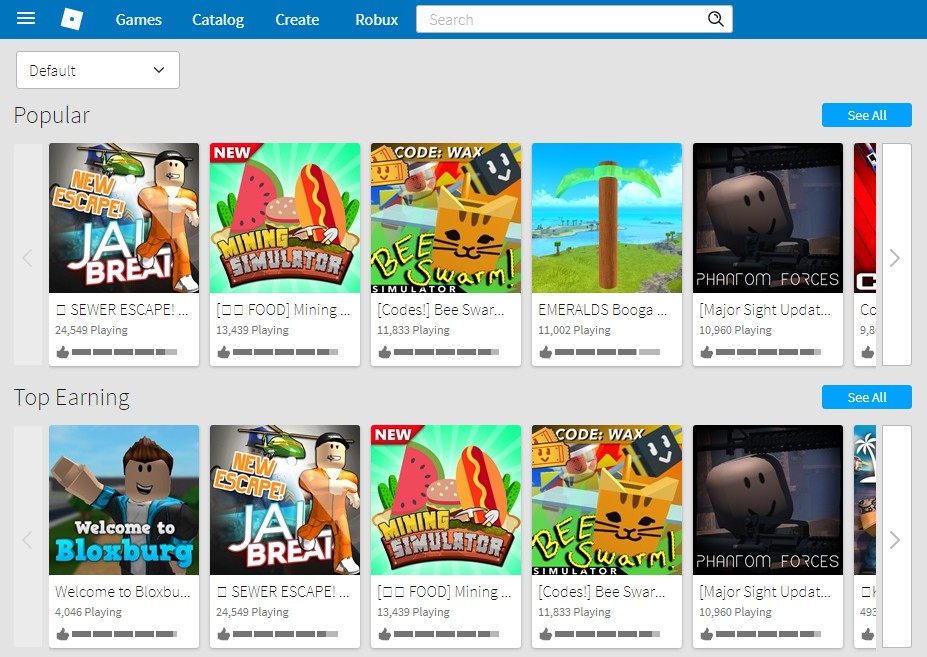
Task: Open the Create menu item
Action: [297, 20]
